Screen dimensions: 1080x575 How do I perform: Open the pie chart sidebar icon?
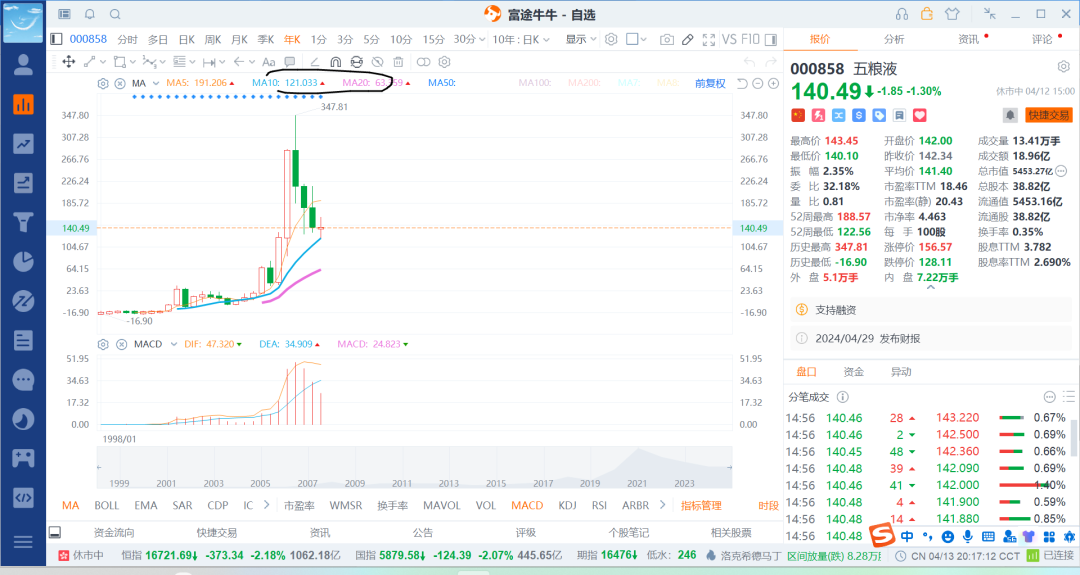click(23, 262)
